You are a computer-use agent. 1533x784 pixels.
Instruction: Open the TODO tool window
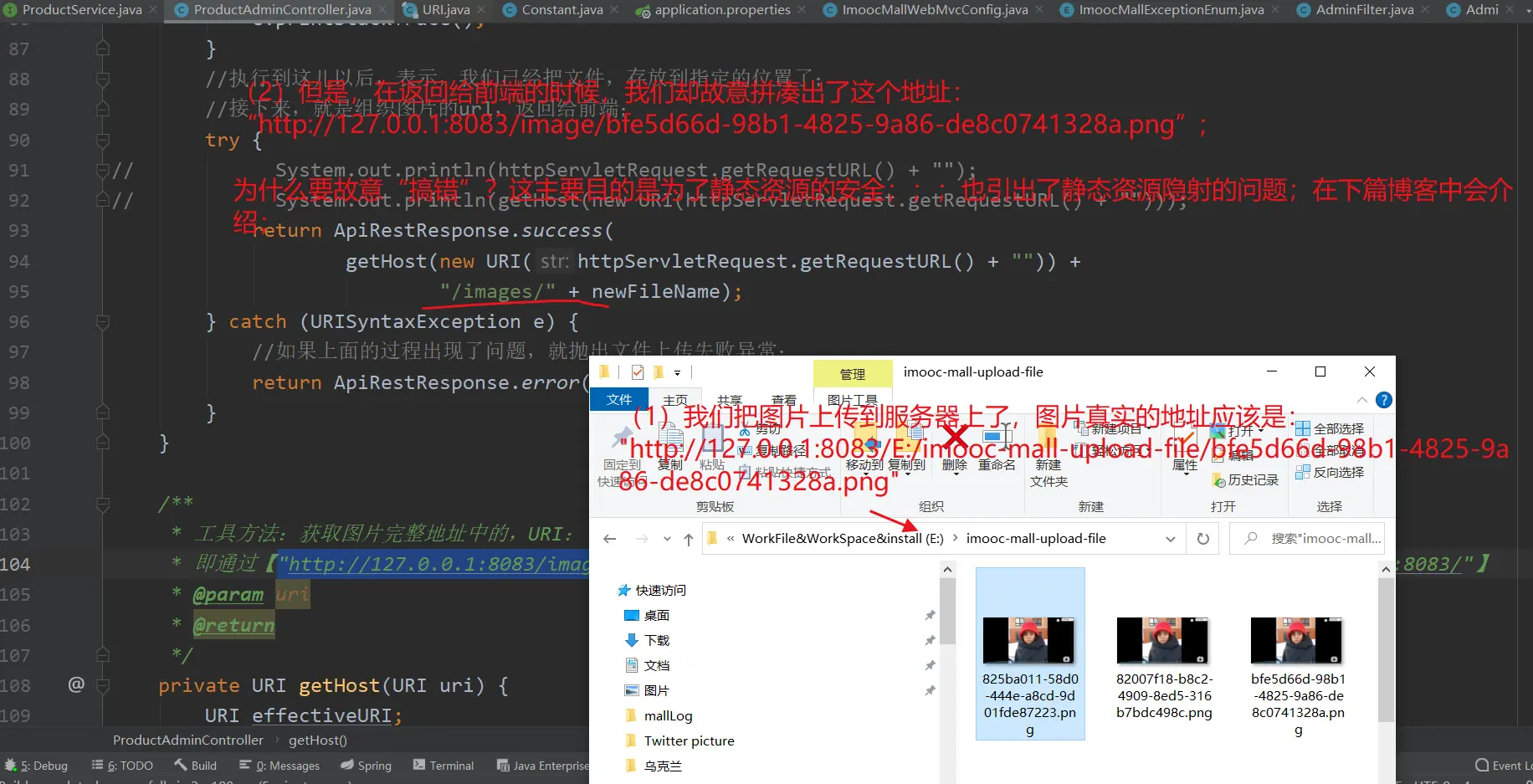coord(123,766)
